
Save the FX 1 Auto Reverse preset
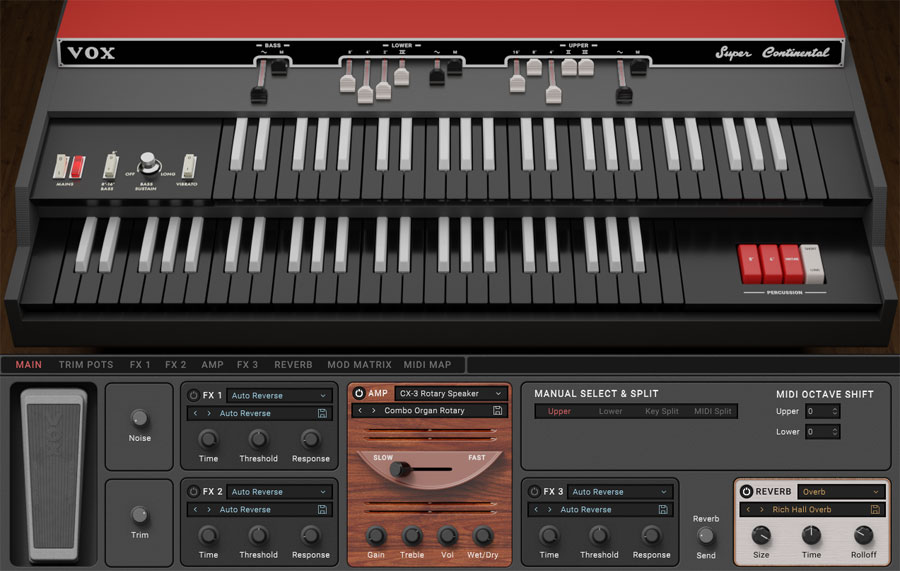click(323, 413)
